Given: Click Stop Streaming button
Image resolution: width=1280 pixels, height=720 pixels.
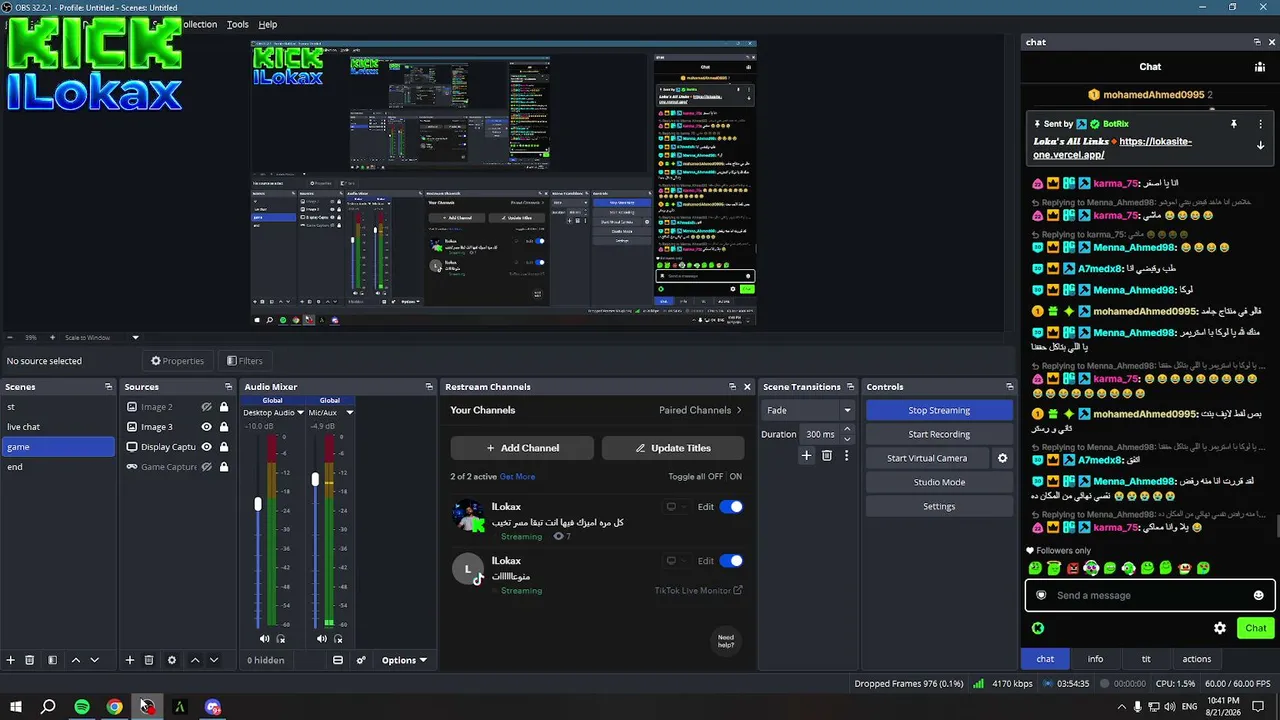Looking at the screenshot, I should (x=939, y=410).
